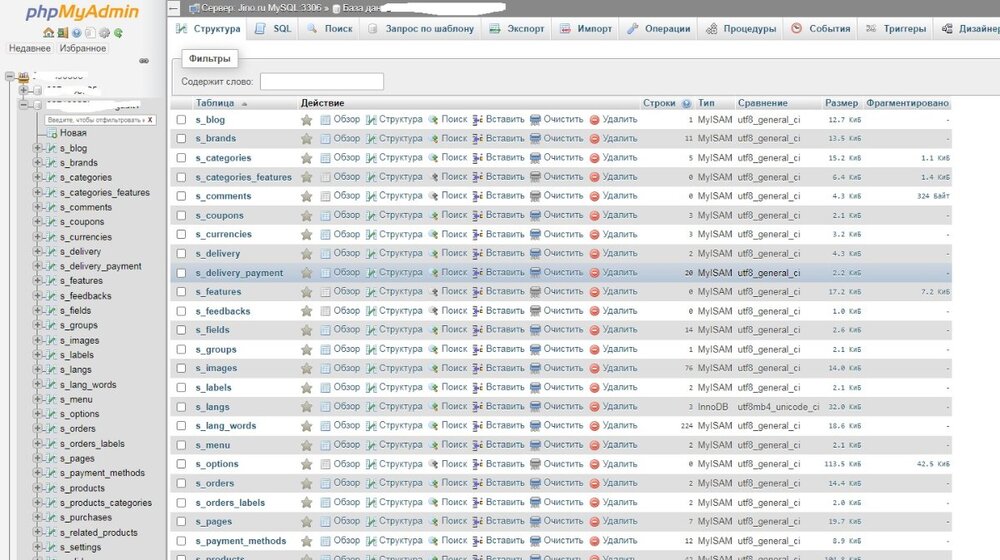1000x560 pixels.
Task: Tick the s_options table checkbox
Action: coord(181,464)
